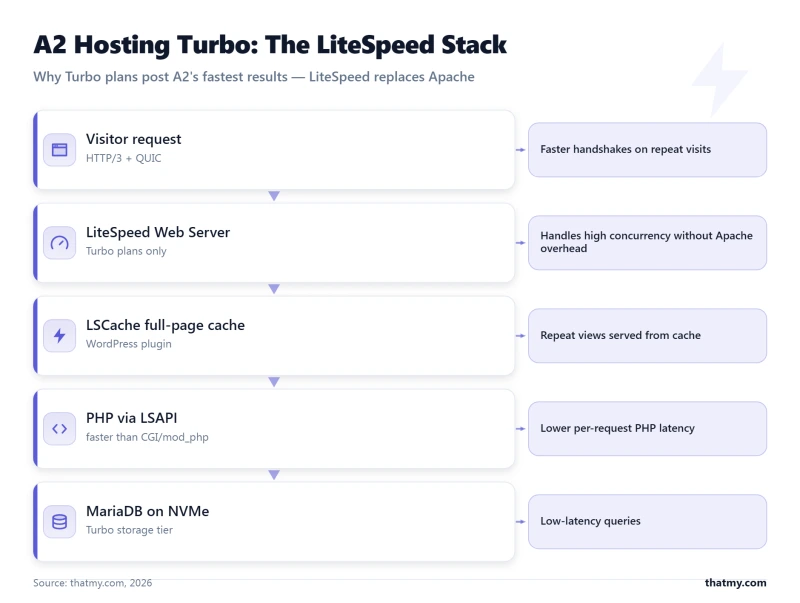The width and height of the screenshot is (800, 603).
Task: Click the 'LiteSpeed Web Server' heading
Action: [158, 232]
